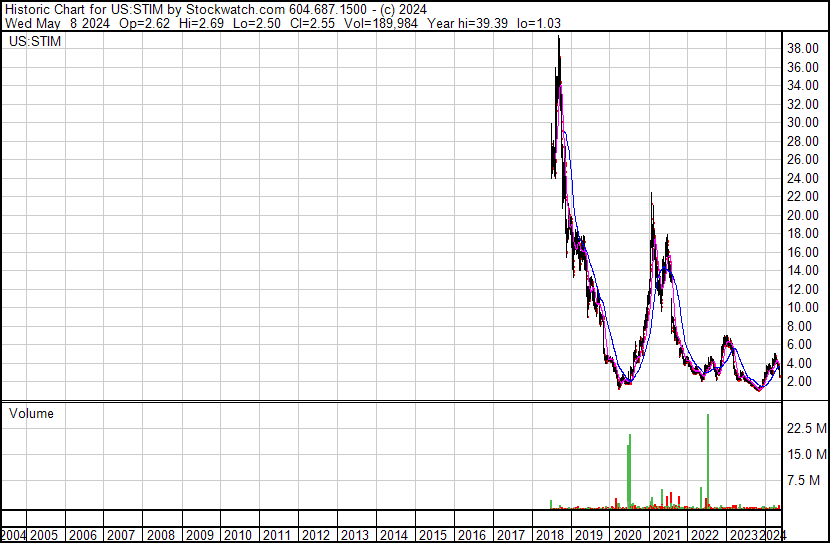
Task: Click the tall green volume bar in 2020
Action: (629, 471)
